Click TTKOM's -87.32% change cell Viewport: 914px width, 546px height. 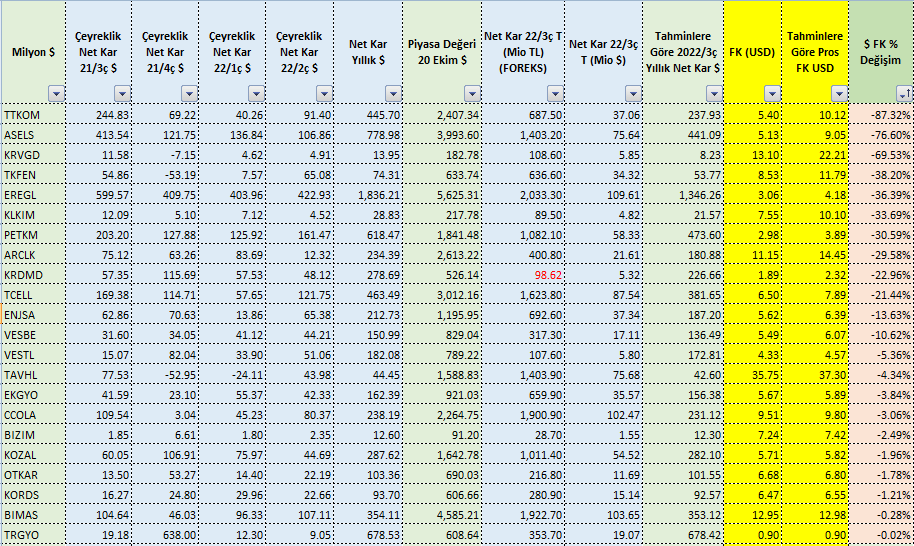881,115
